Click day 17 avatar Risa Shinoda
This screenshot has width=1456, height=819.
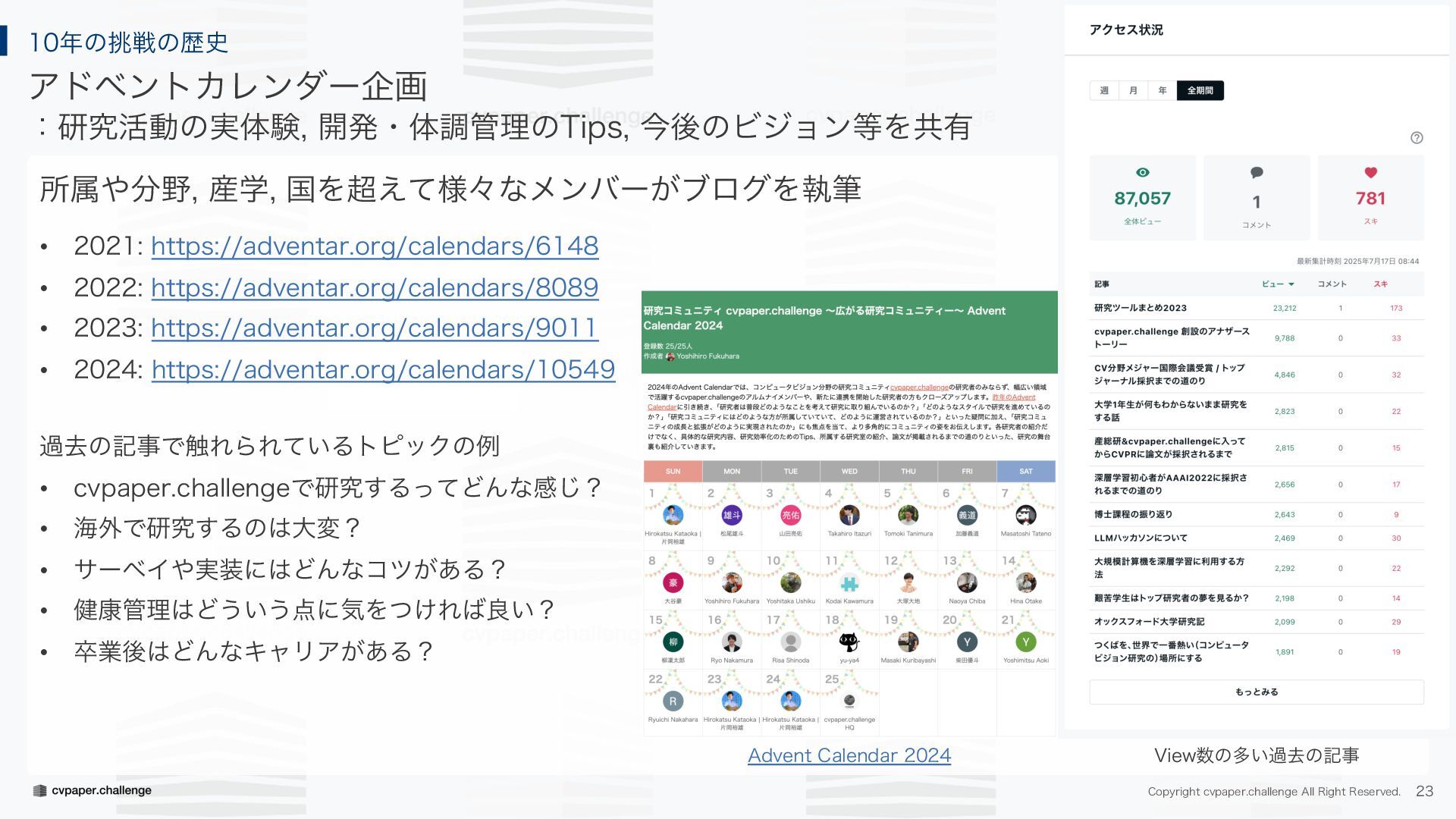click(x=790, y=642)
